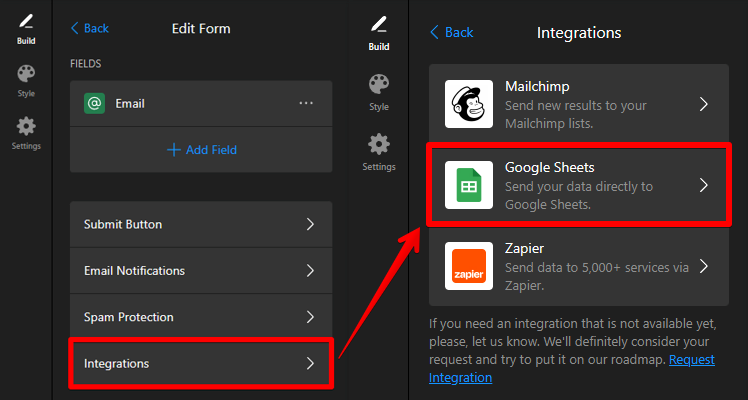Click 'Send data to 5,000+ services' description
The width and height of the screenshot is (748, 400).
(597, 277)
